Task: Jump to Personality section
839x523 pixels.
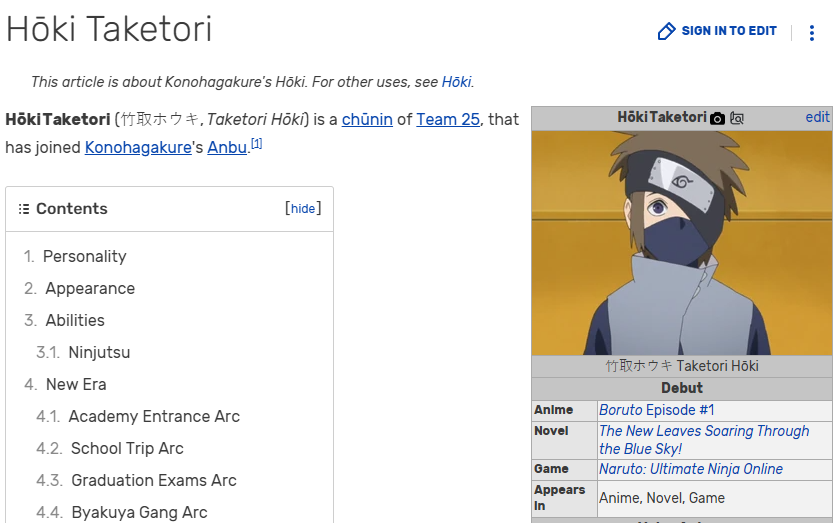Action: click(x=85, y=256)
